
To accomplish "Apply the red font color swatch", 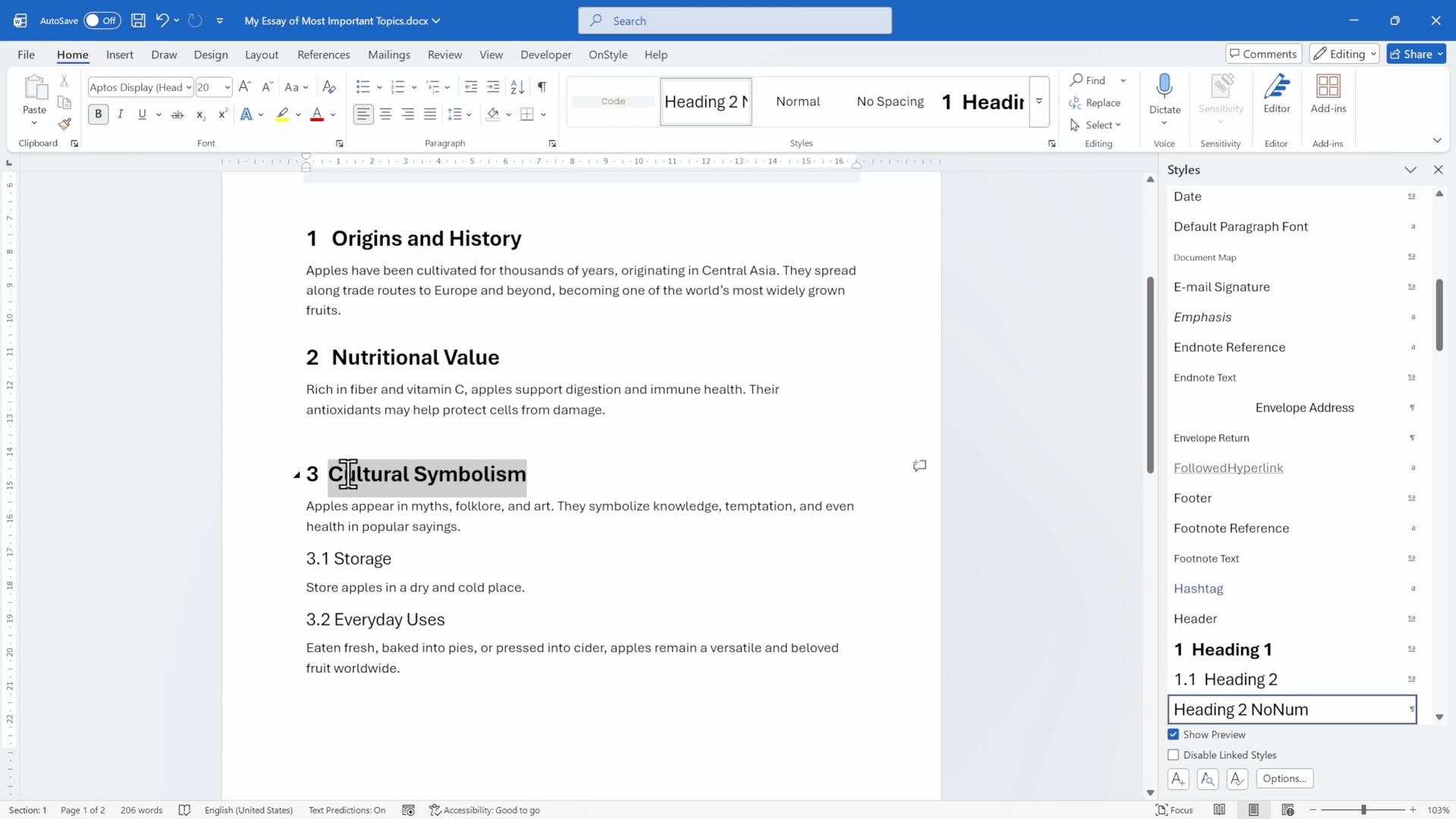I will click(x=317, y=115).
